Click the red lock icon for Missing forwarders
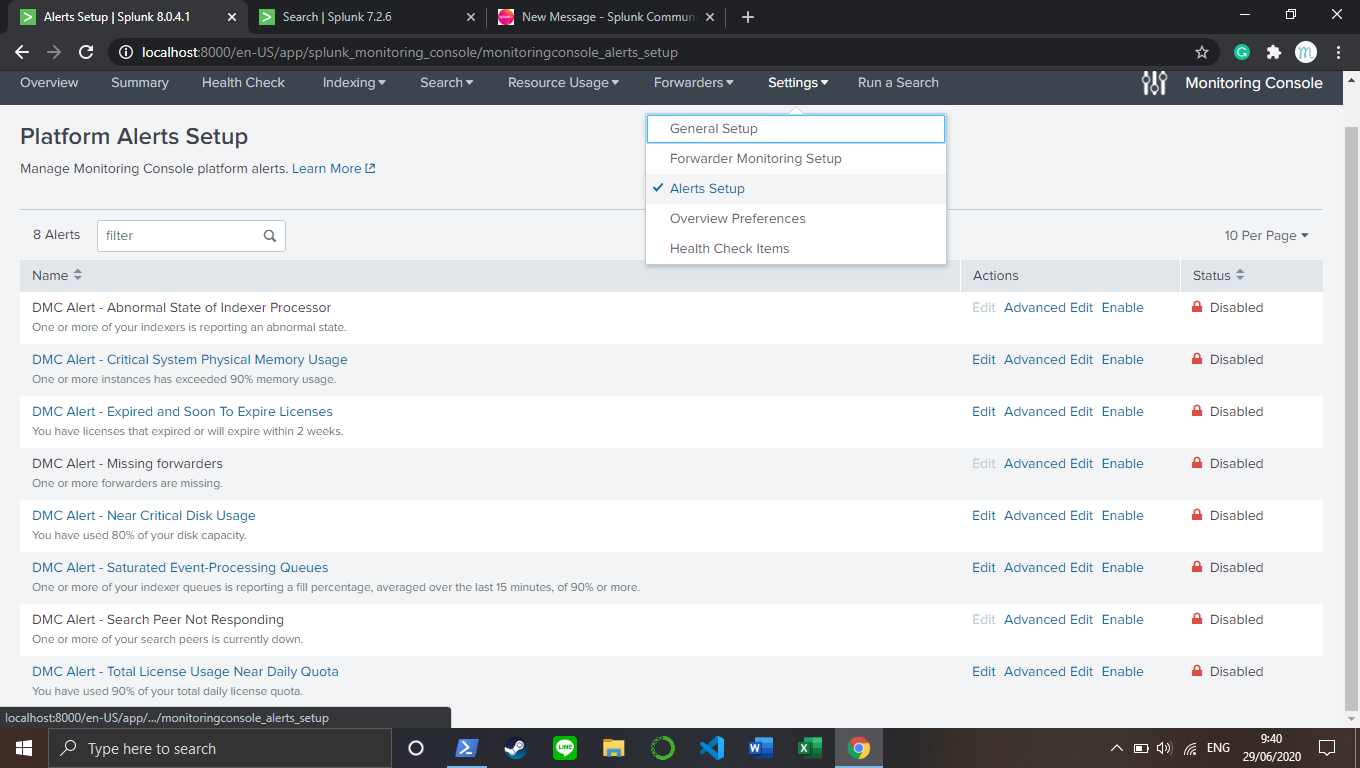1360x768 pixels. pyautogui.click(x=1197, y=463)
